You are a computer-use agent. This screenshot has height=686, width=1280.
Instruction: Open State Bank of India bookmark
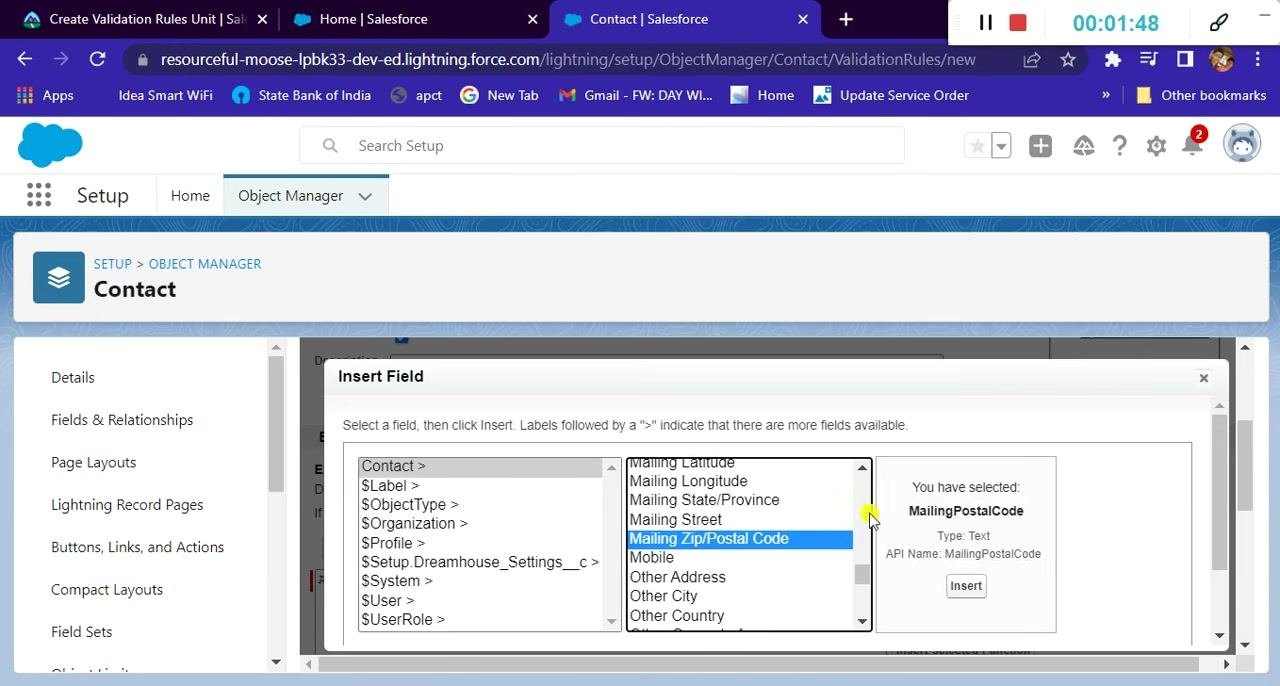[301, 95]
